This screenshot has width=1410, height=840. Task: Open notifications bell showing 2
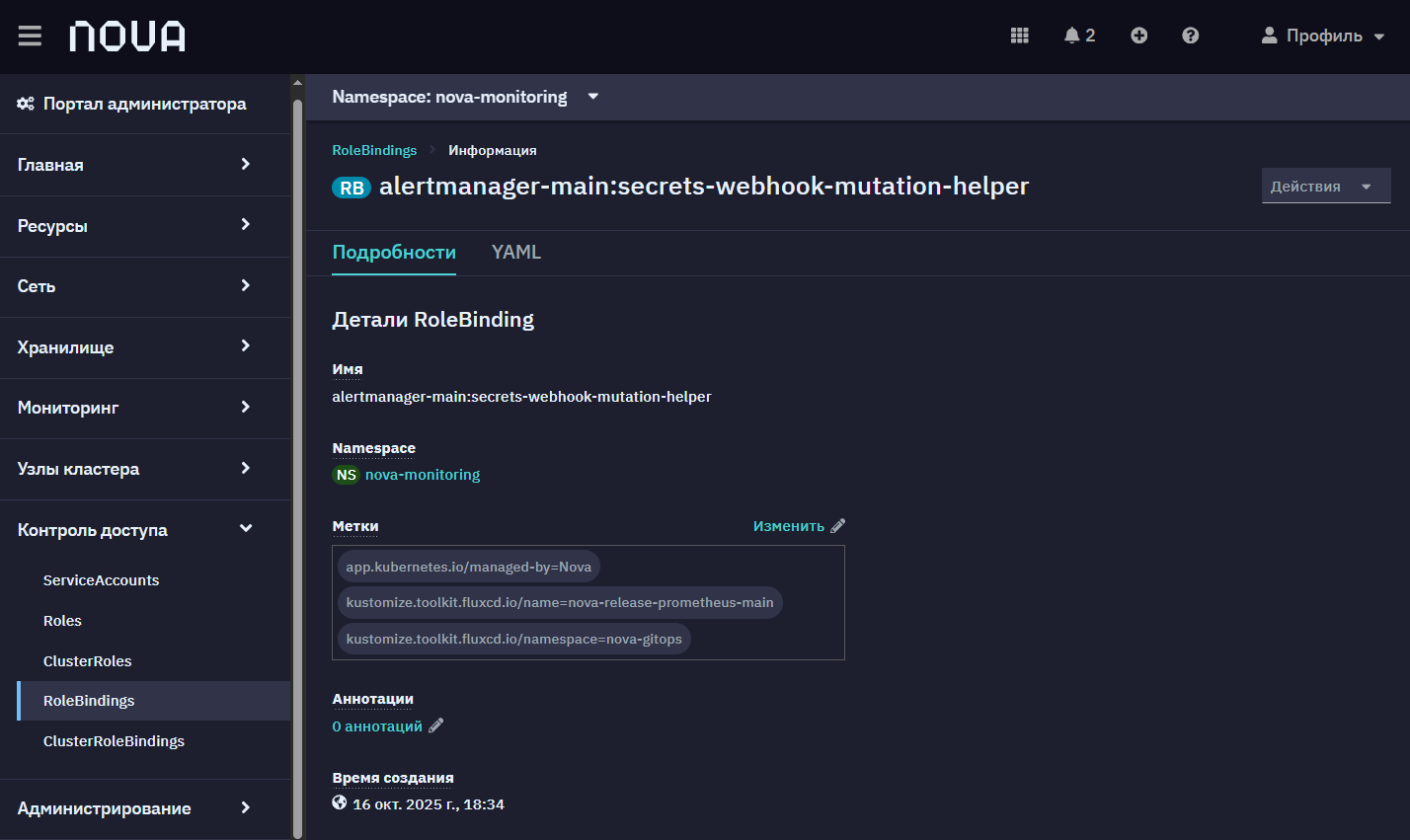coord(1079,36)
